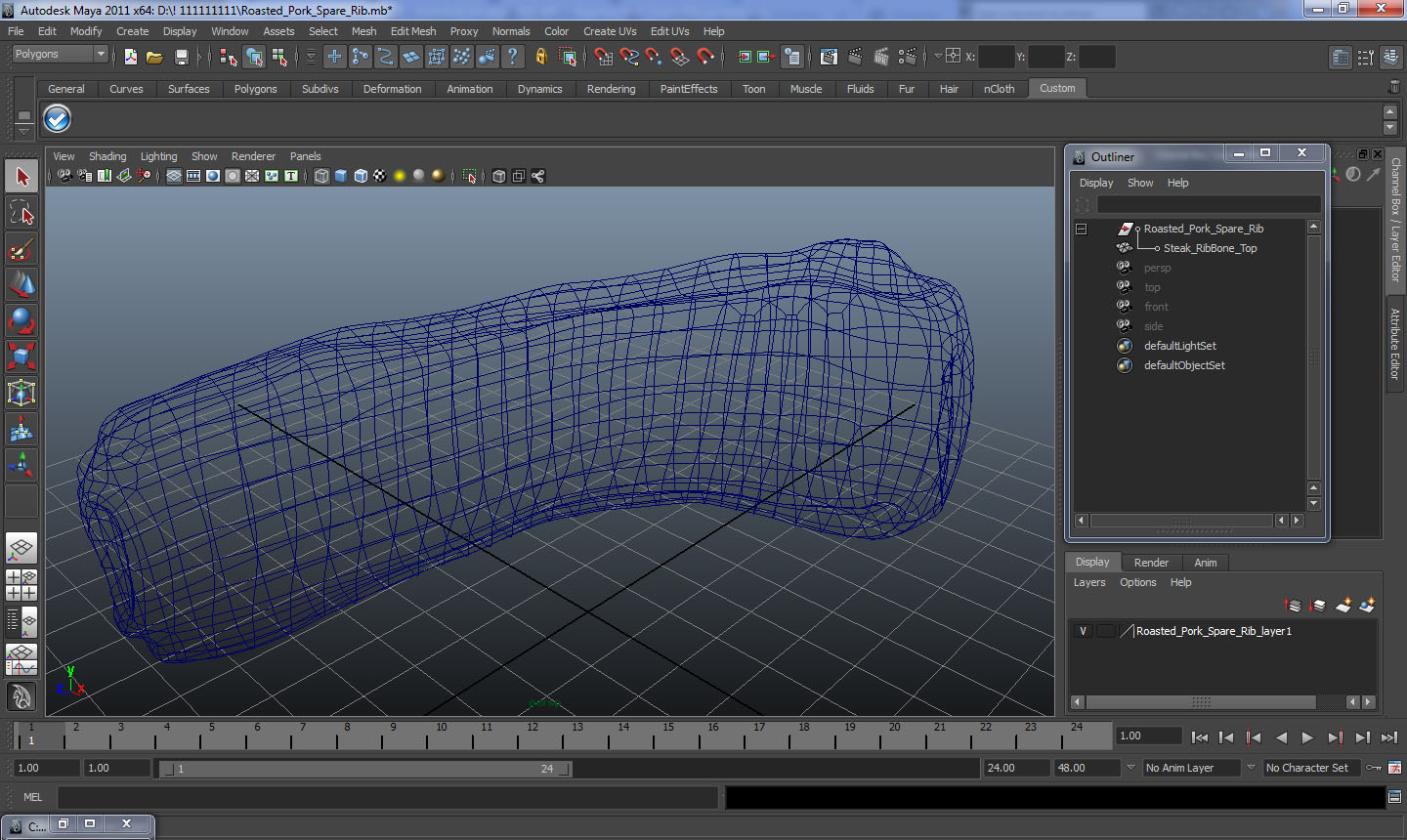Click the Open Scene folder icon

pos(154,57)
